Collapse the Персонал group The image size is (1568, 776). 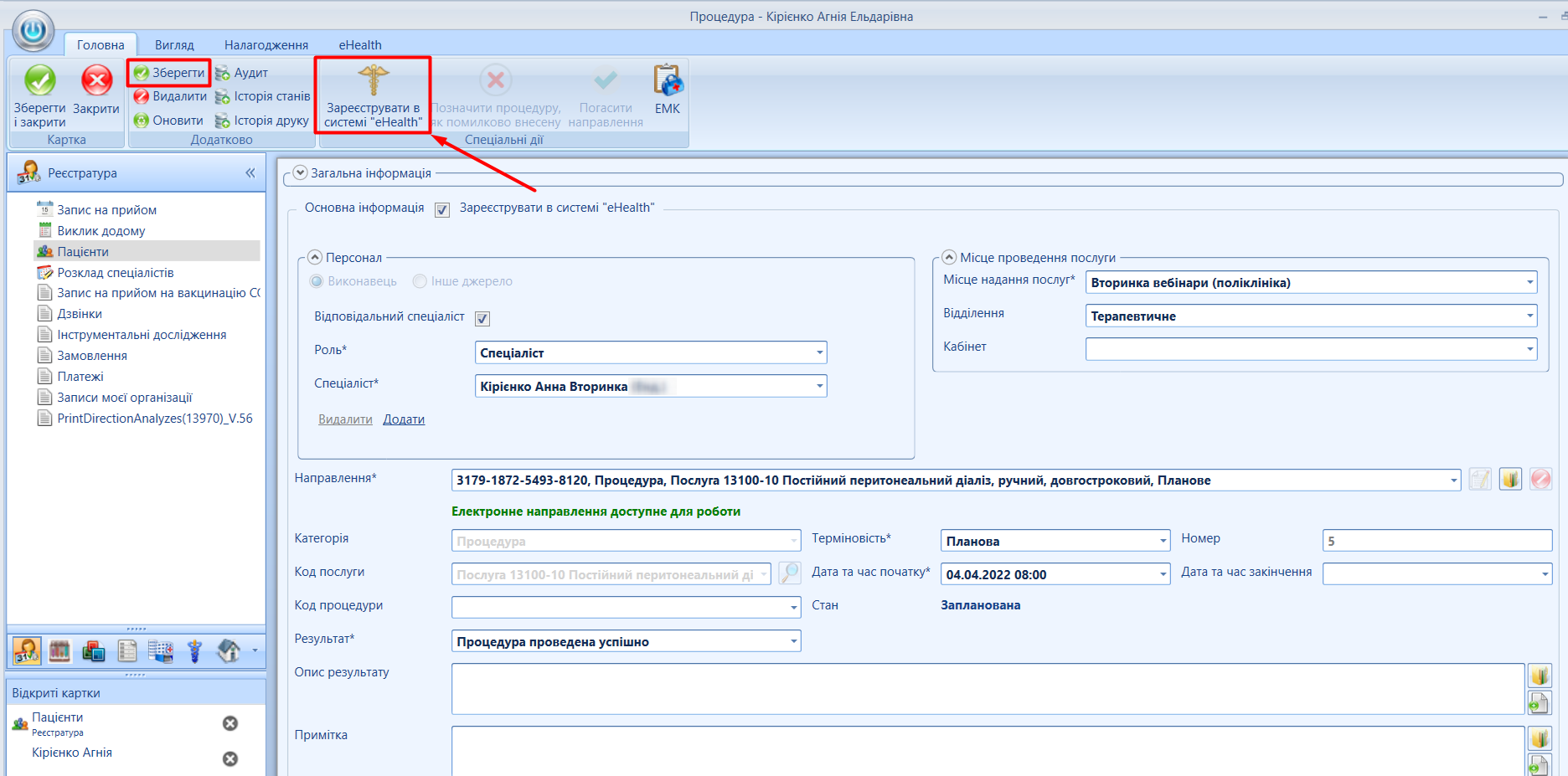click(315, 258)
